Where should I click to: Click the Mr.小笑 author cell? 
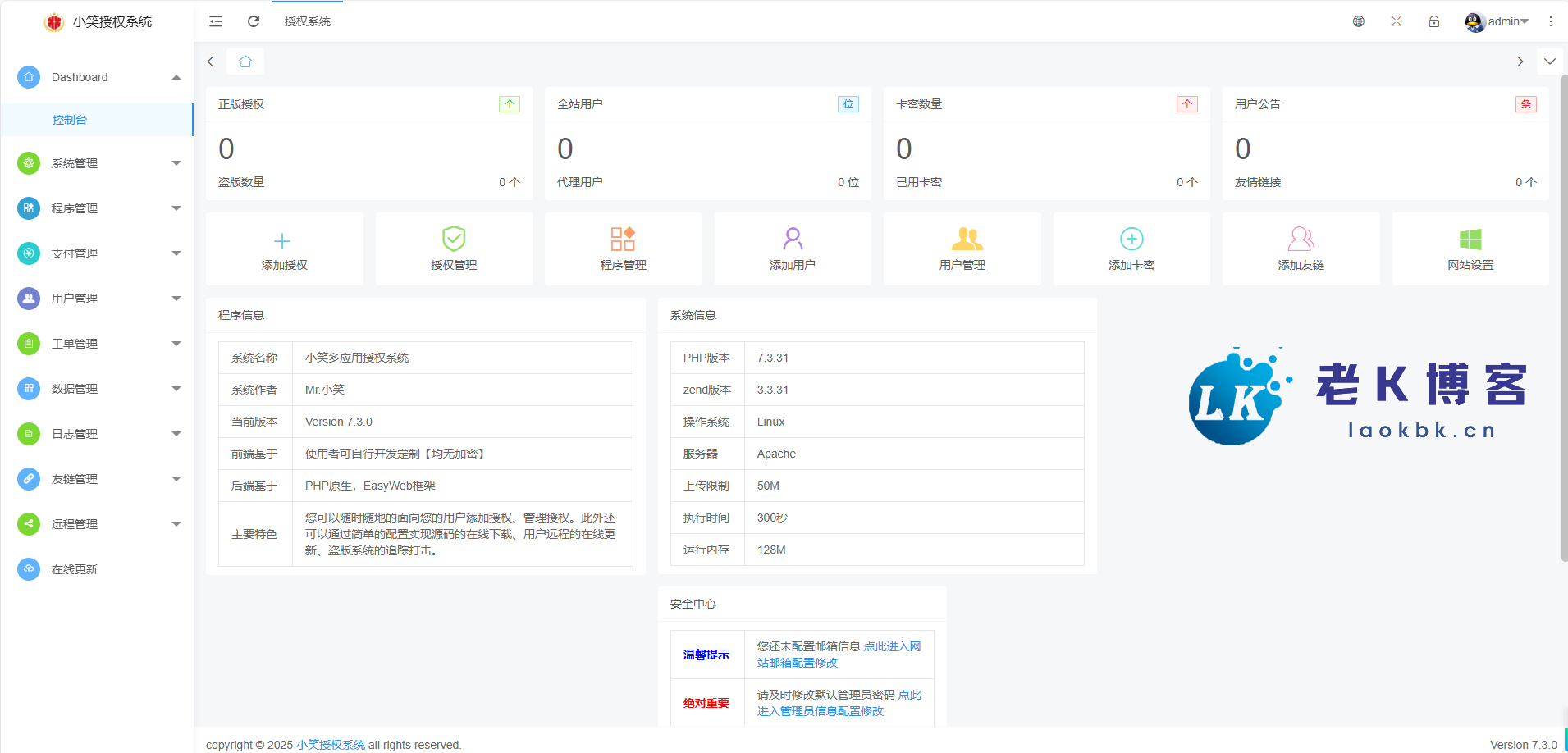pyautogui.click(x=463, y=390)
